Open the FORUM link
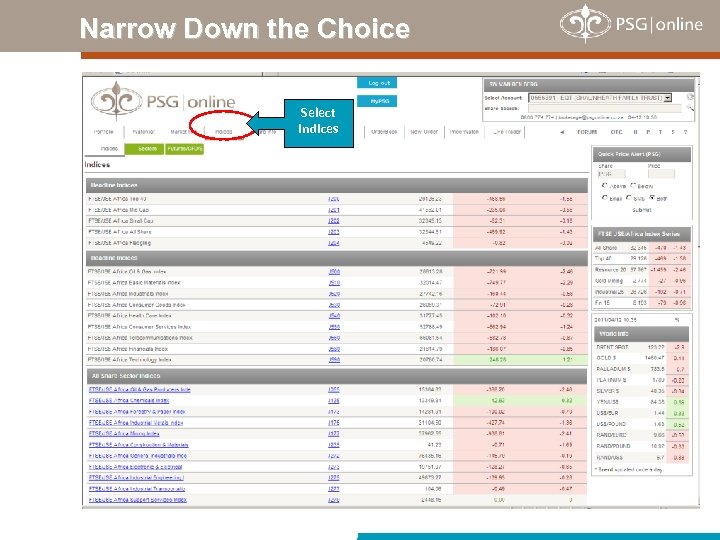The width and height of the screenshot is (720, 540). 587,132
